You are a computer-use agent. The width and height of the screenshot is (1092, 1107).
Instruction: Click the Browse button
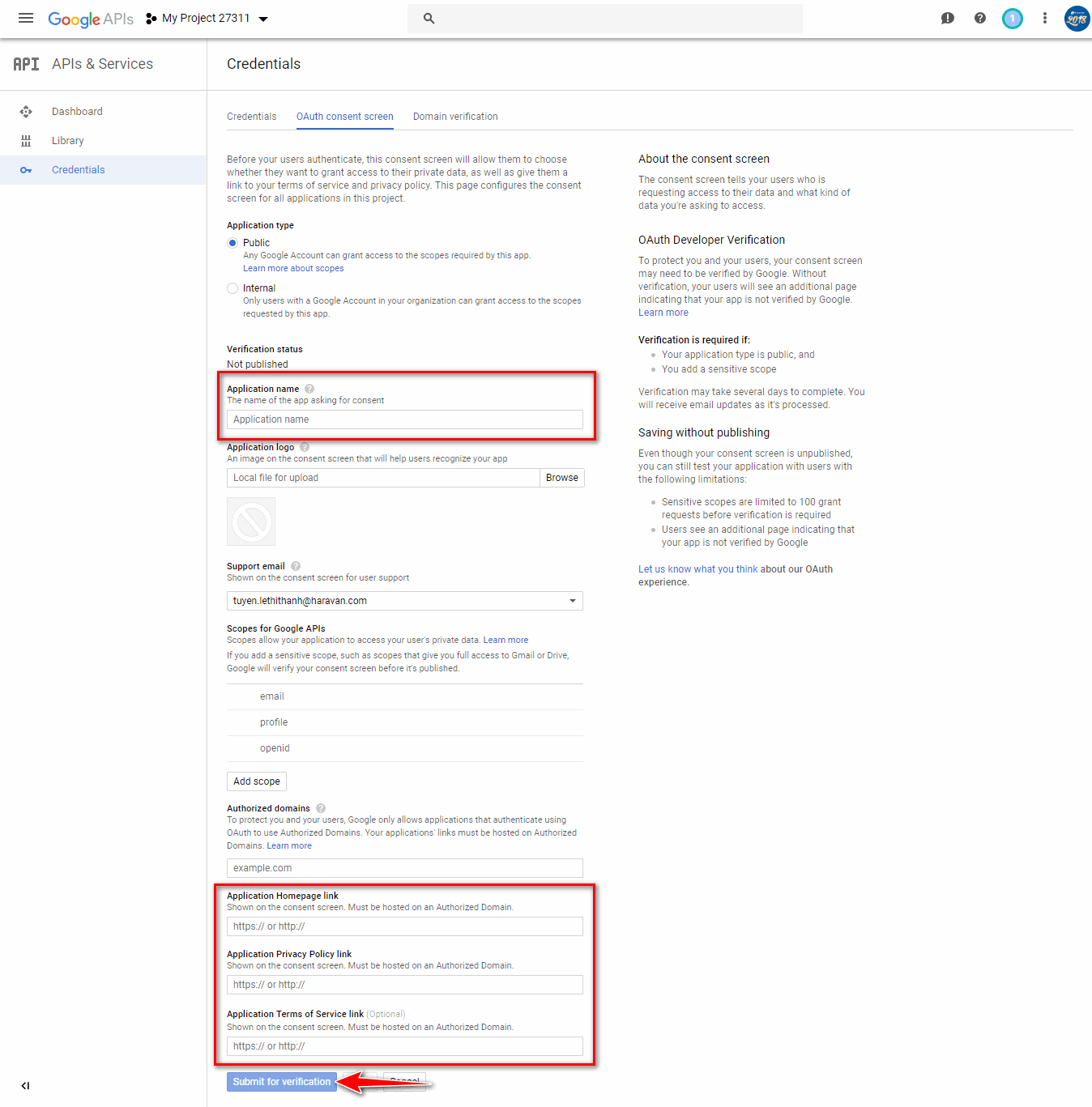(562, 478)
